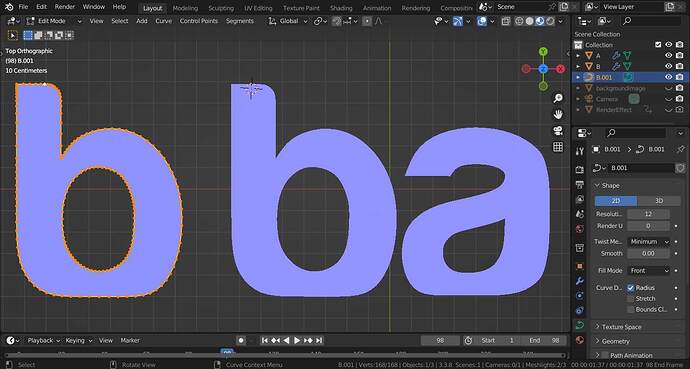Open Fill Mode Front dropdown
Viewport: 690px width, 369px height.
click(648, 271)
